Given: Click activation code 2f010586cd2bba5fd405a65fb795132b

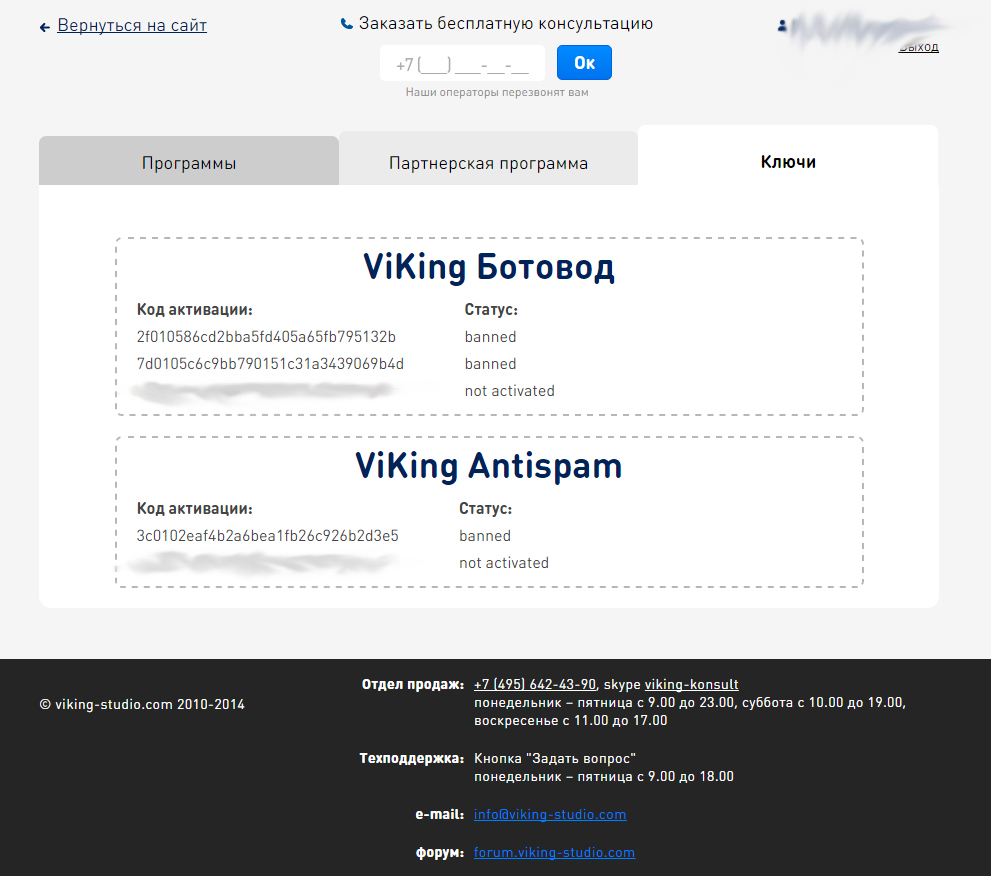Looking at the screenshot, I should pos(266,337).
